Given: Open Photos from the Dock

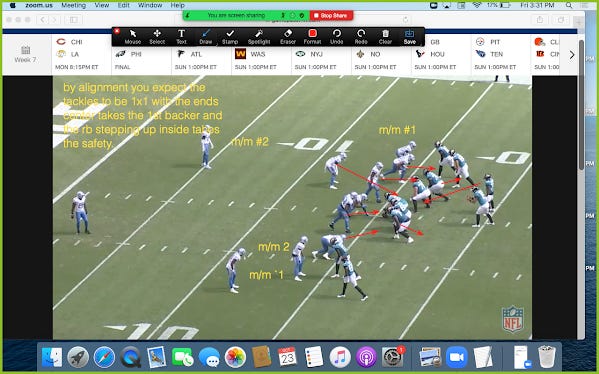Looking at the screenshot, I should tap(235, 357).
